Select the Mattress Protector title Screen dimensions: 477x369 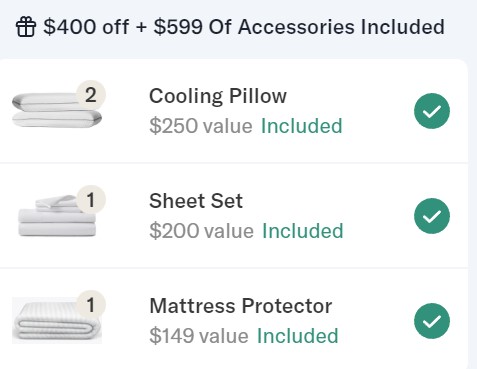(241, 306)
